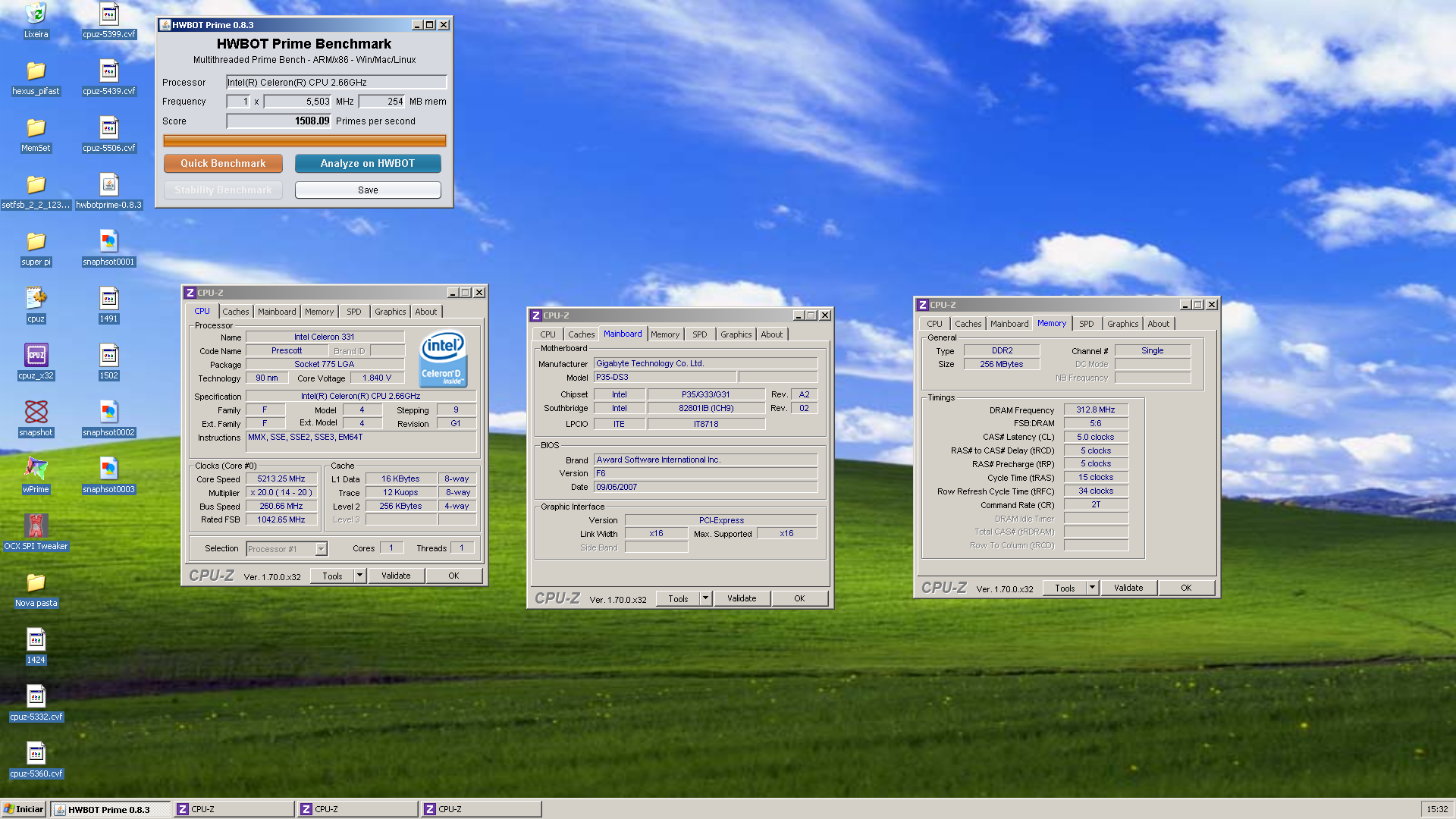Expand Tools arrow in Mainboard window
Screen dimensions: 1456x819
pos(706,598)
